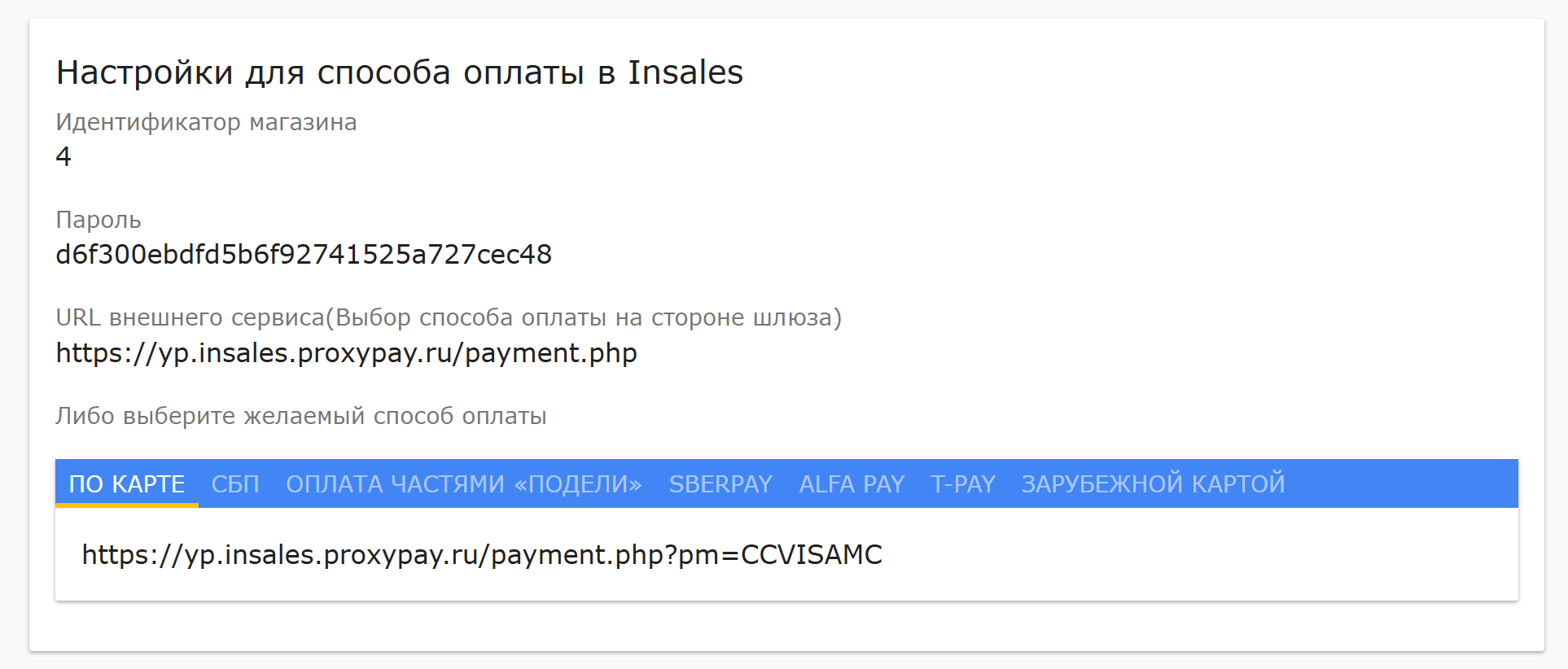
Task: Click the password value d6f300ebdfd5b6f92741525a727cec48
Action: coord(304,255)
